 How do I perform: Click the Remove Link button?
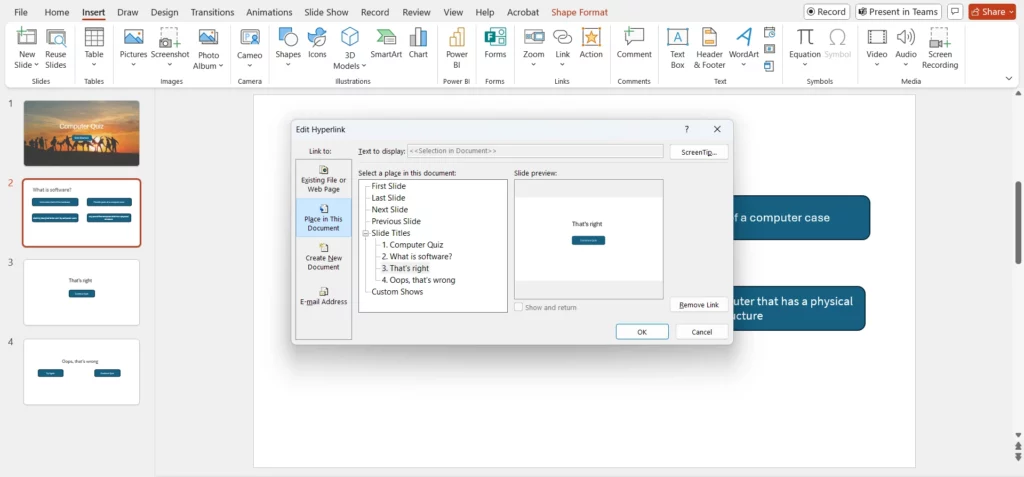698,305
